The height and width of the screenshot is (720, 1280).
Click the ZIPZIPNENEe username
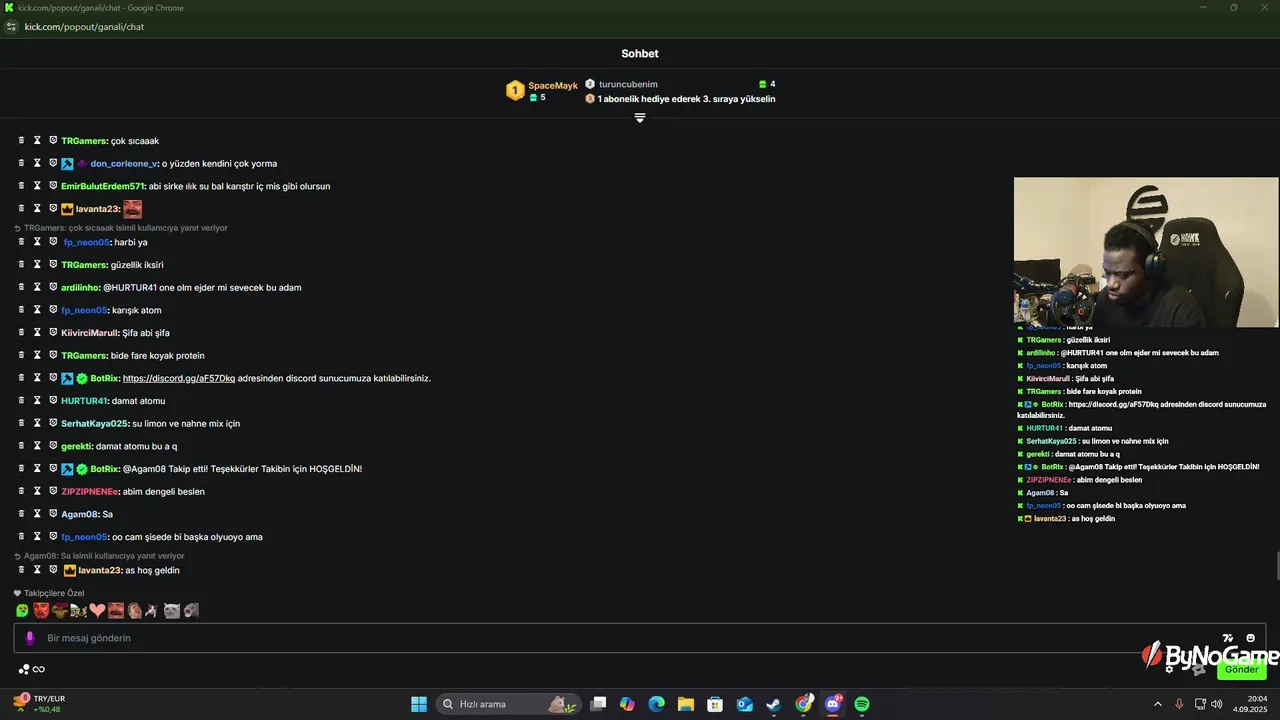click(x=90, y=491)
